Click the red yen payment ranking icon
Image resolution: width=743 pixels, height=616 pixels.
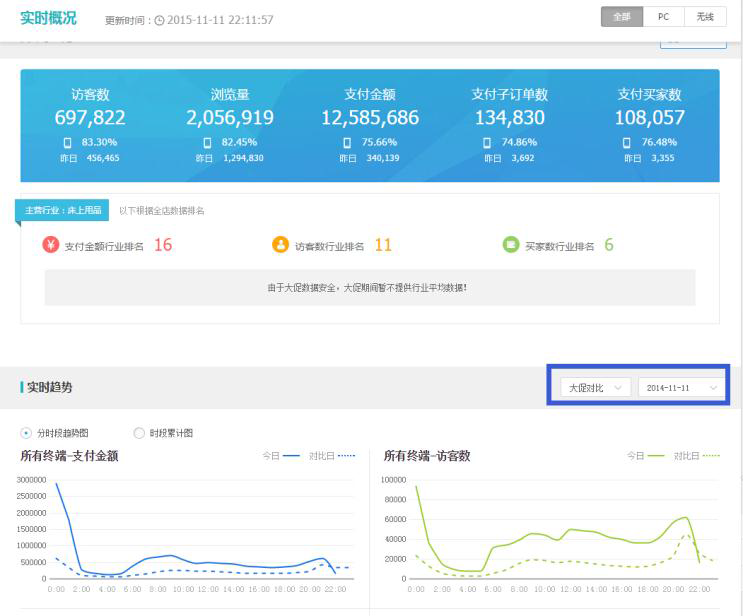click(x=51, y=245)
